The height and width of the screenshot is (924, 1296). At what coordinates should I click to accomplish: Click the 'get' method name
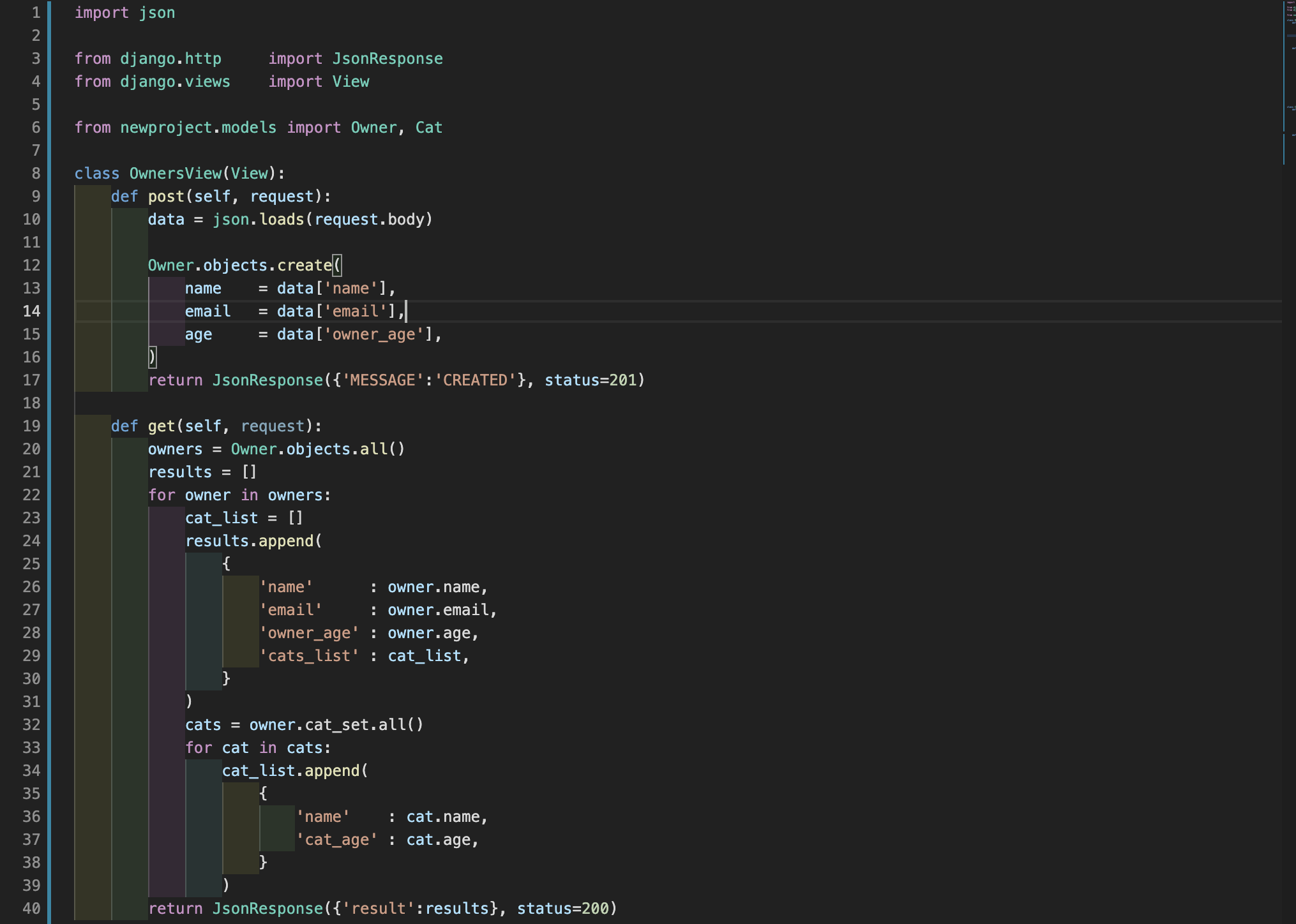click(161, 426)
